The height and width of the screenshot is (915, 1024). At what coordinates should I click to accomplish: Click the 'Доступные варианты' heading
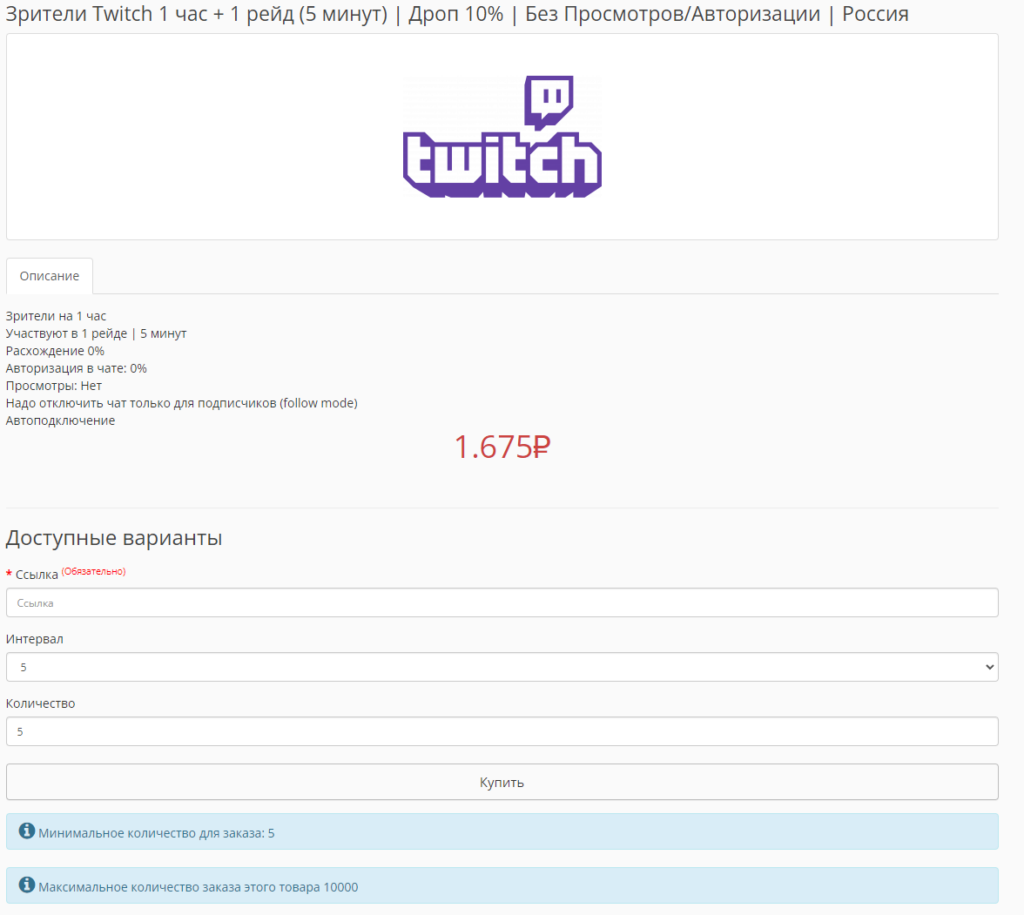coord(114,538)
